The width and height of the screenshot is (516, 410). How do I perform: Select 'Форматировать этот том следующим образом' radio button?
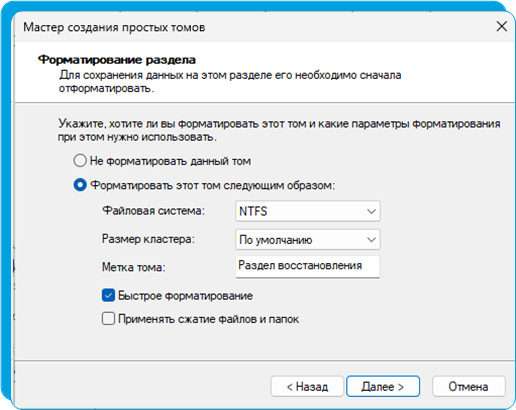click(x=80, y=185)
